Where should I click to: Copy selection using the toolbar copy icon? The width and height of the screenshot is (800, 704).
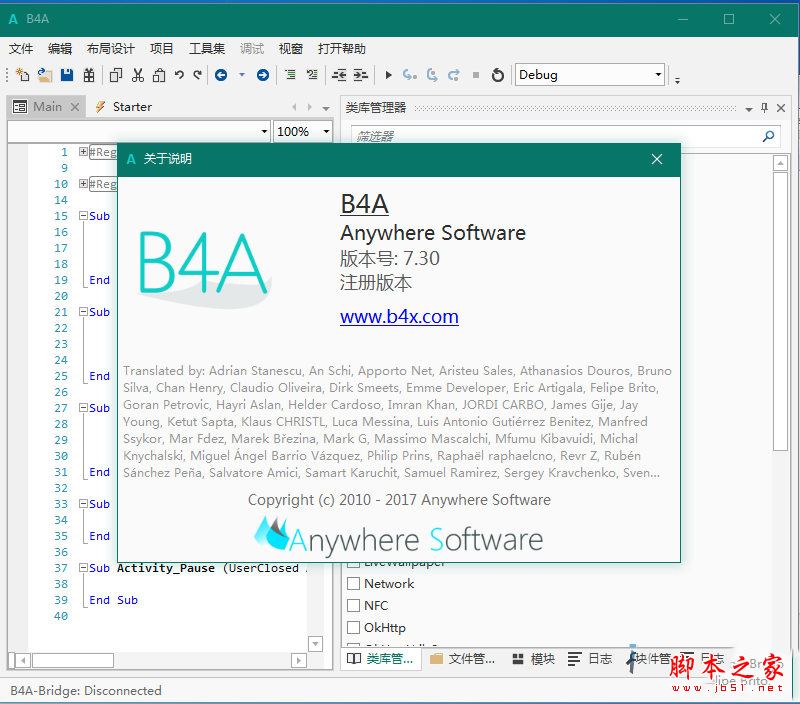point(116,75)
